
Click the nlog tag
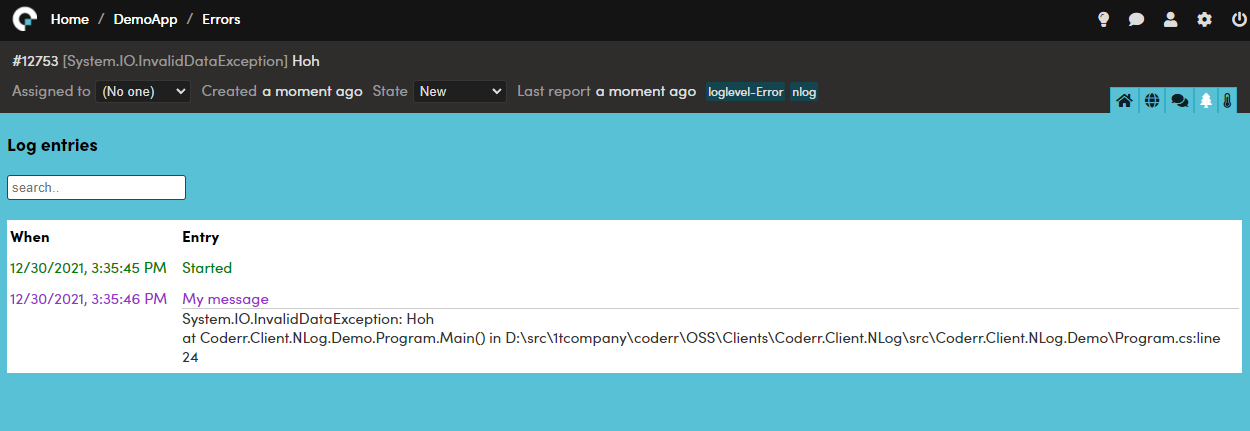(x=804, y=92)
